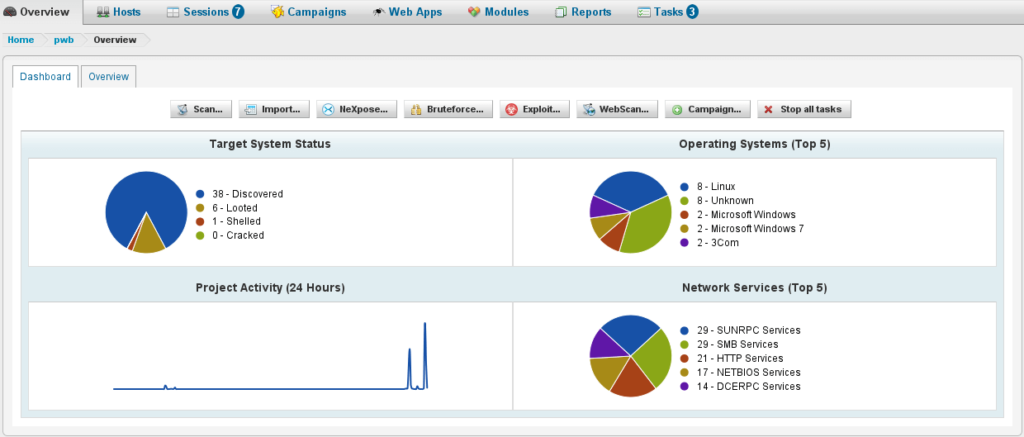Open the Reports tab
Screen dimensions: 1024x437
coord(584,12)
